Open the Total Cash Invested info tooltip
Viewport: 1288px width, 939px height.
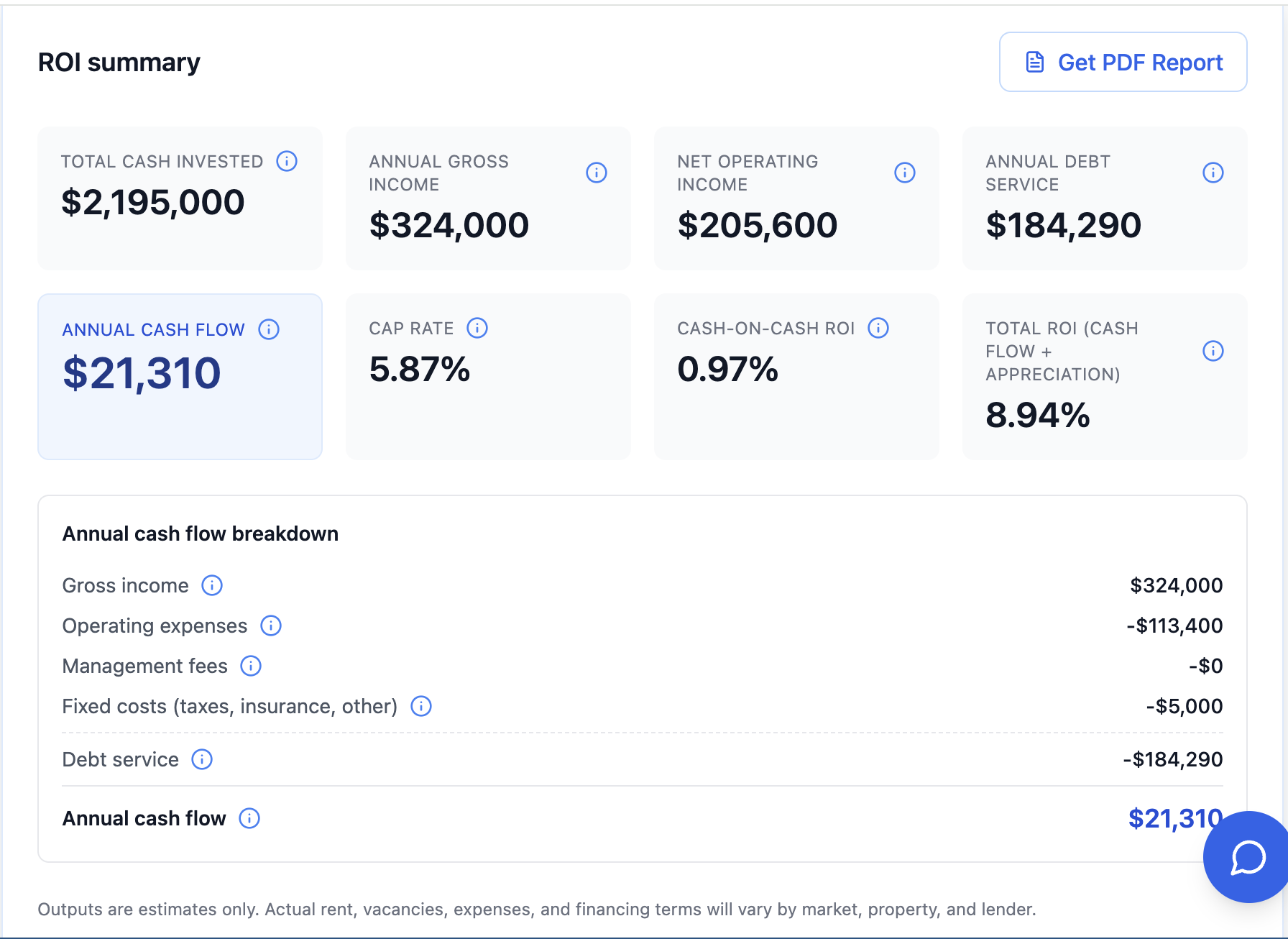click(286, 161)
